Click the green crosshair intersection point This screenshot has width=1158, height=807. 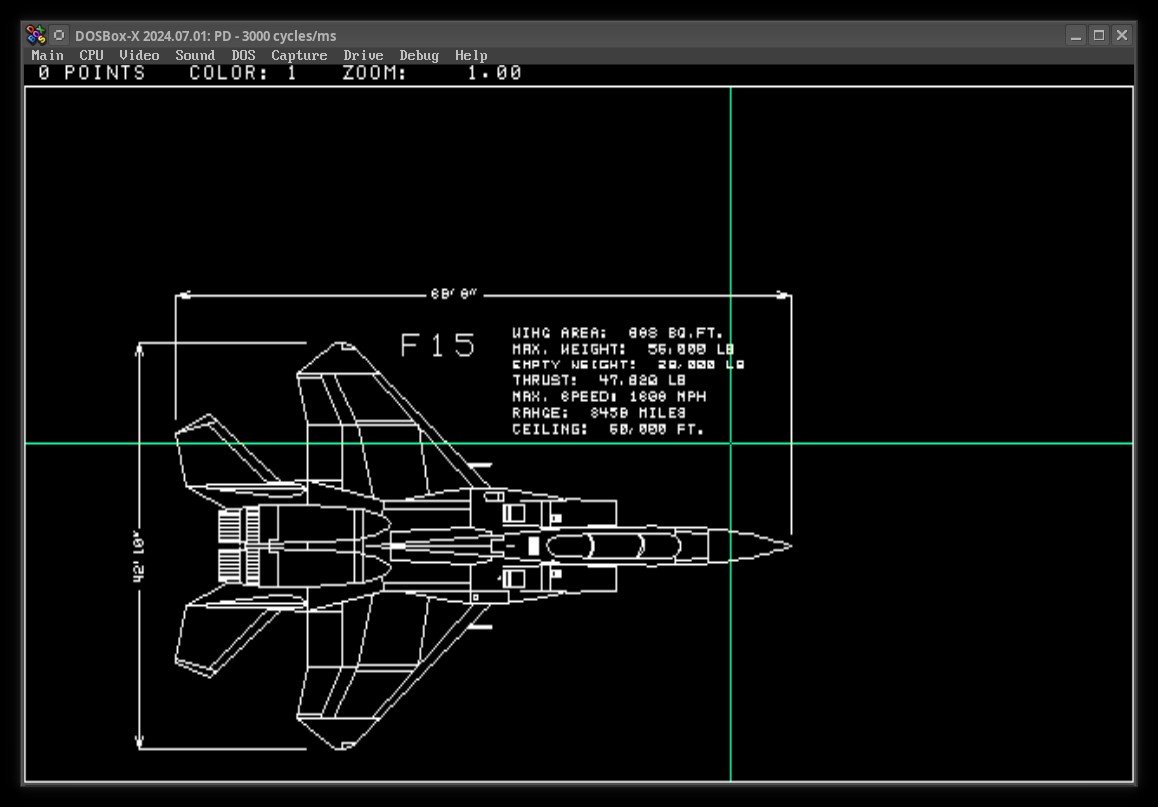coord(731,443)
